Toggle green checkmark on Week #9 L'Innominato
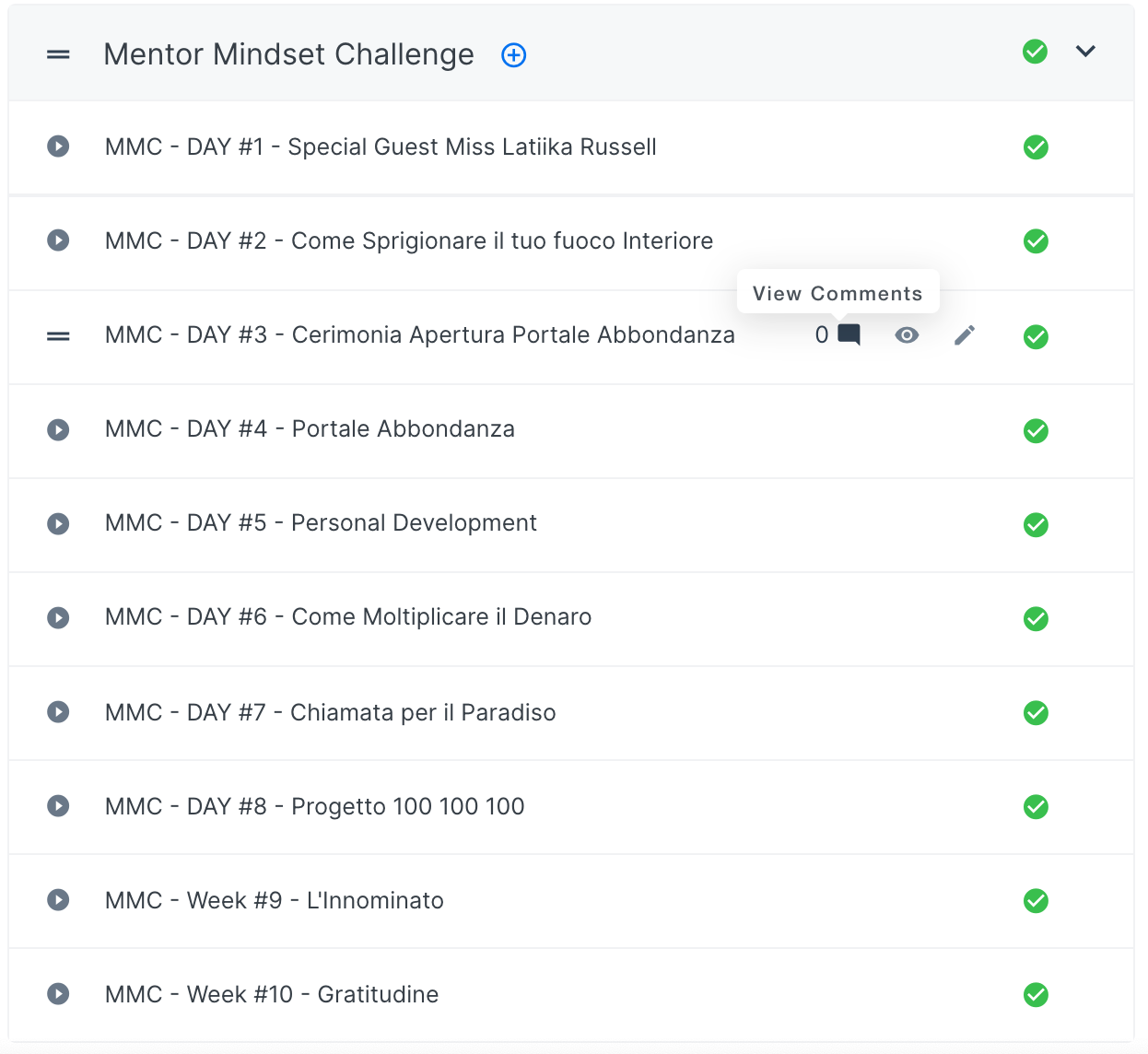The image size is (1148, 1054). (1036, 900)
